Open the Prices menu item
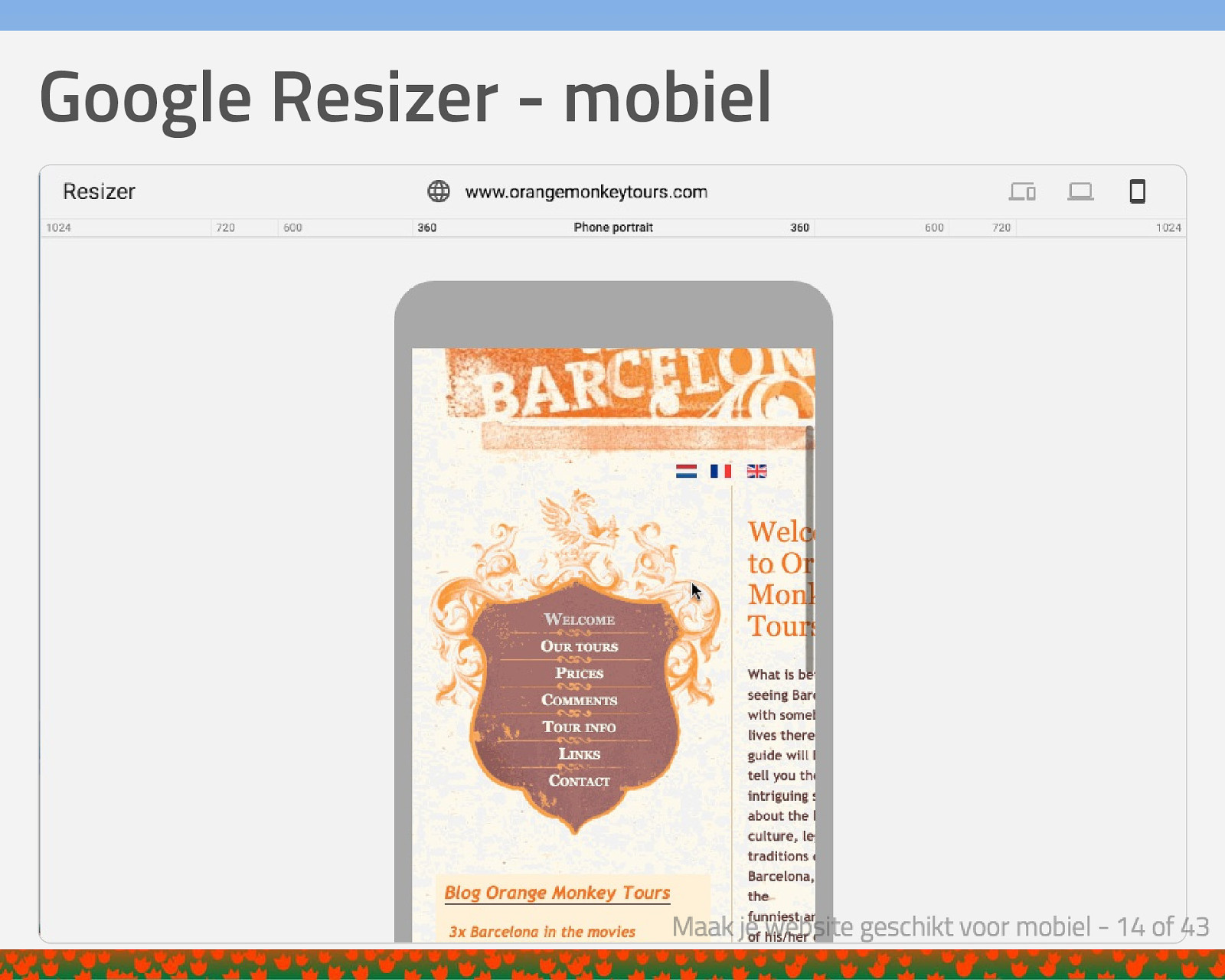The height and width of the screenshot is (980, 1225). click(x=580, y=673)
